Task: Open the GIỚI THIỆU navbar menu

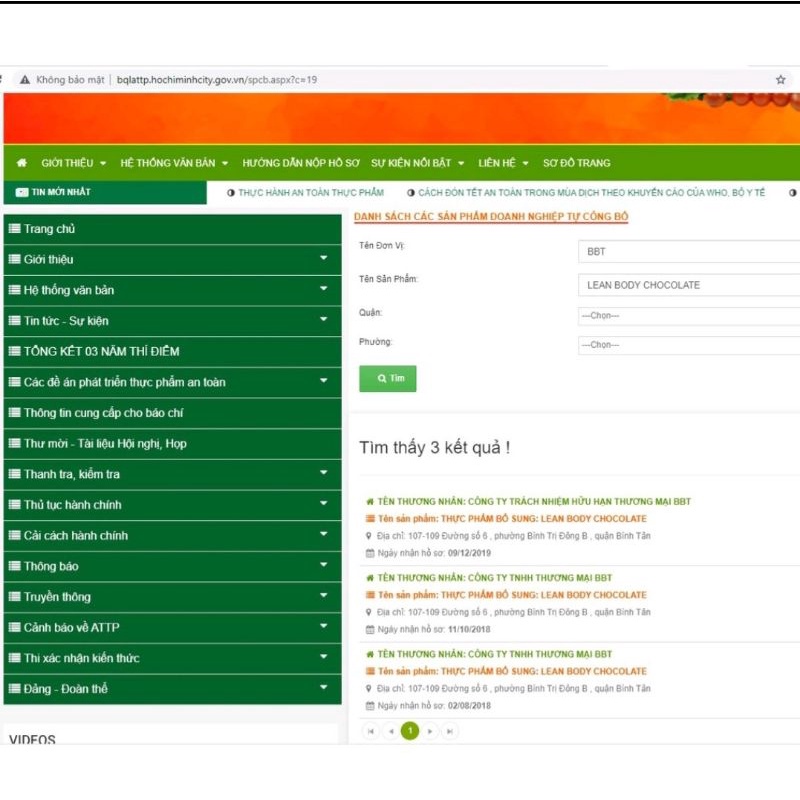Action: click(x=73, y=163)
